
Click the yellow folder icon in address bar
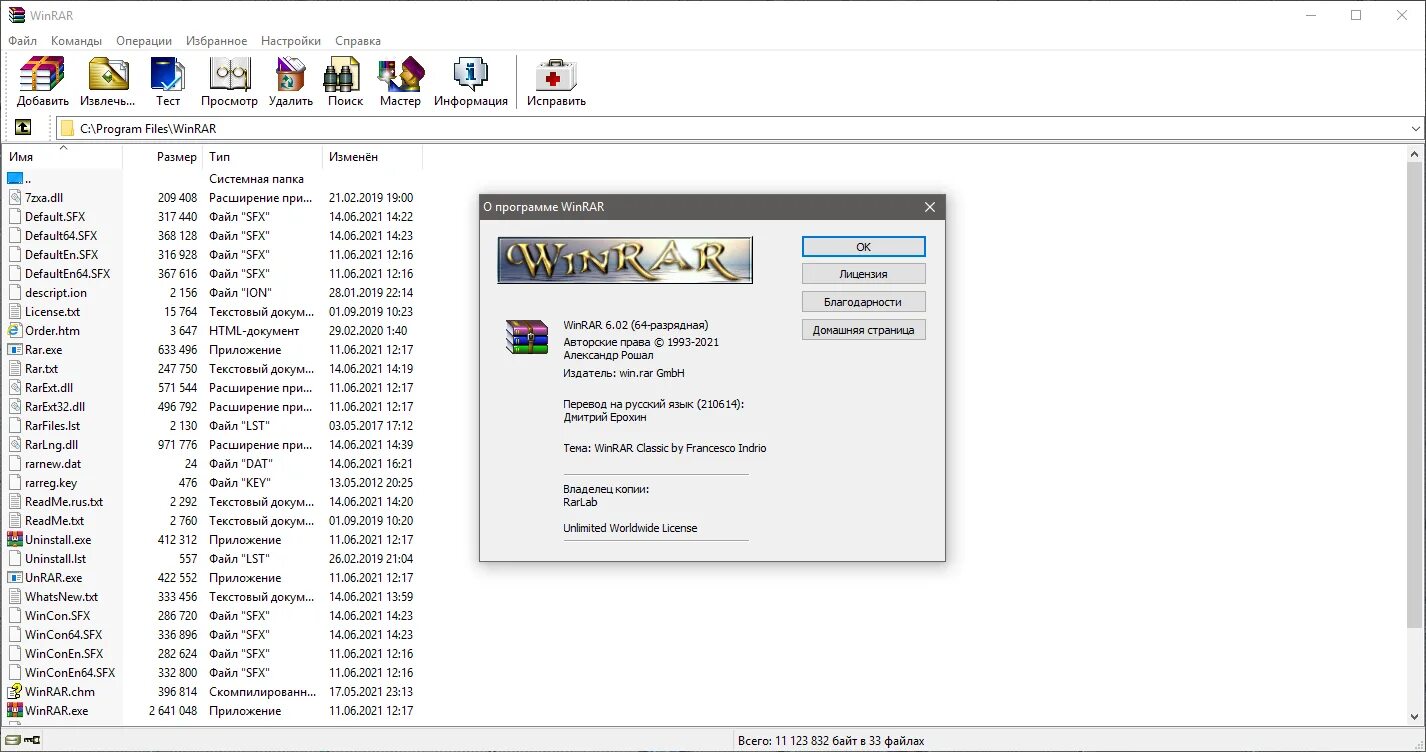point(67,128)
